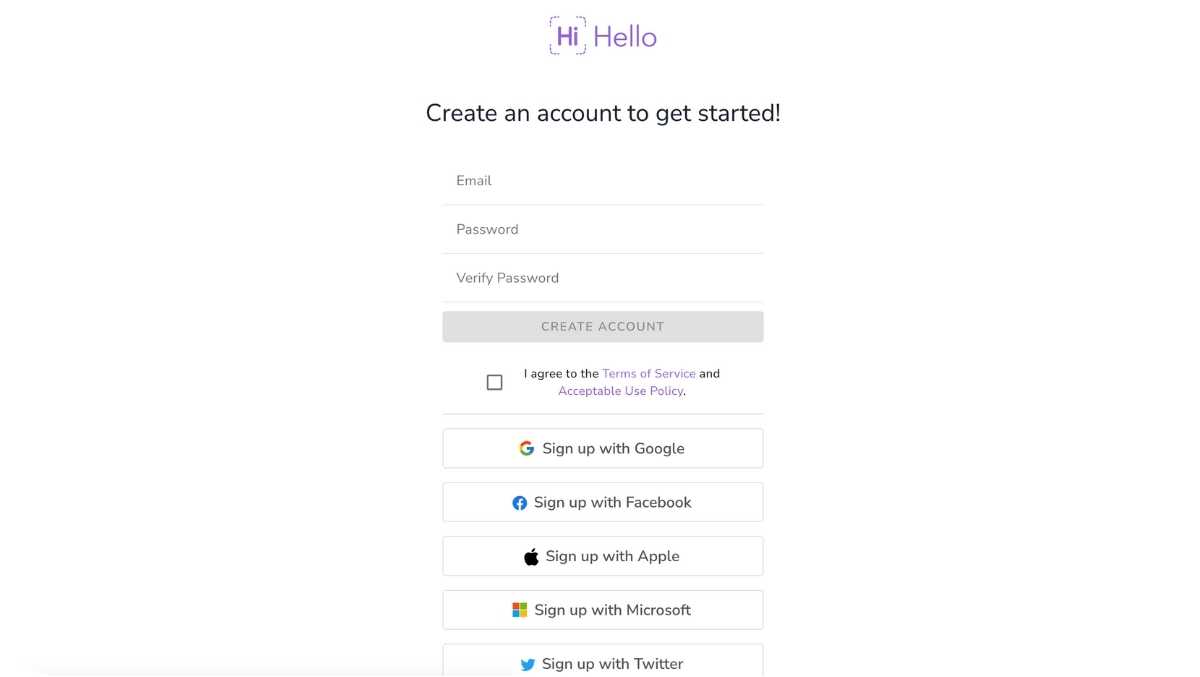Click the Facebook logo icon
Viewport: 1200px width, 677px height.
[520, 502]
